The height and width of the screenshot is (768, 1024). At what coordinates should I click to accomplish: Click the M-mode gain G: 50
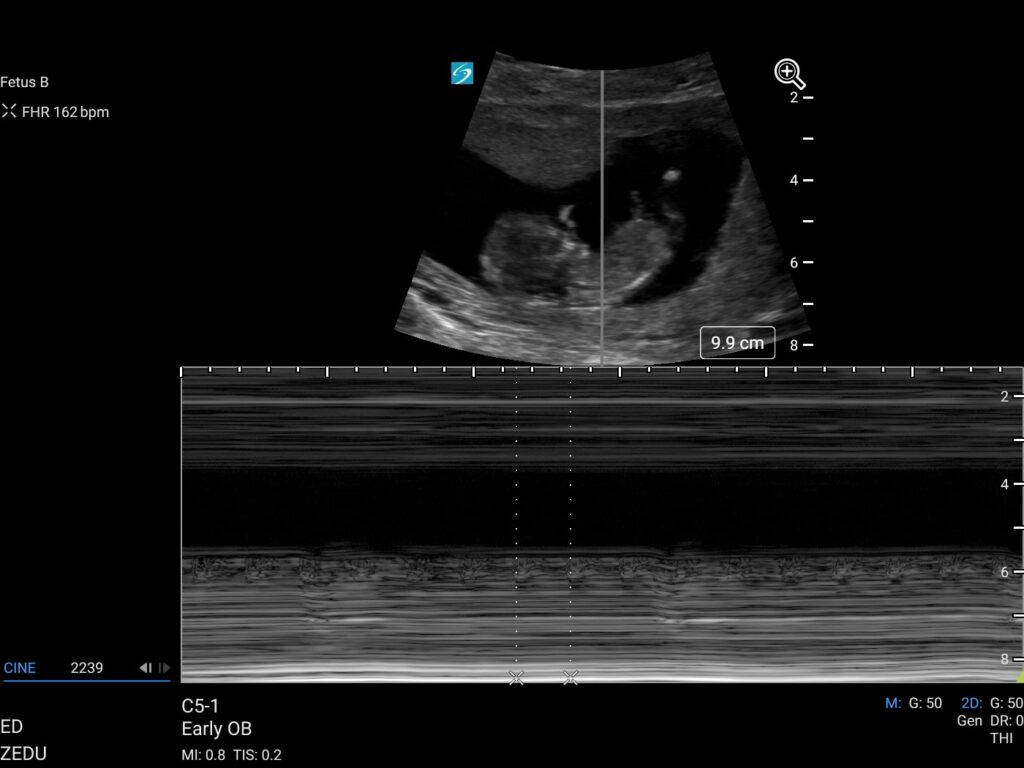click(925, 703)
